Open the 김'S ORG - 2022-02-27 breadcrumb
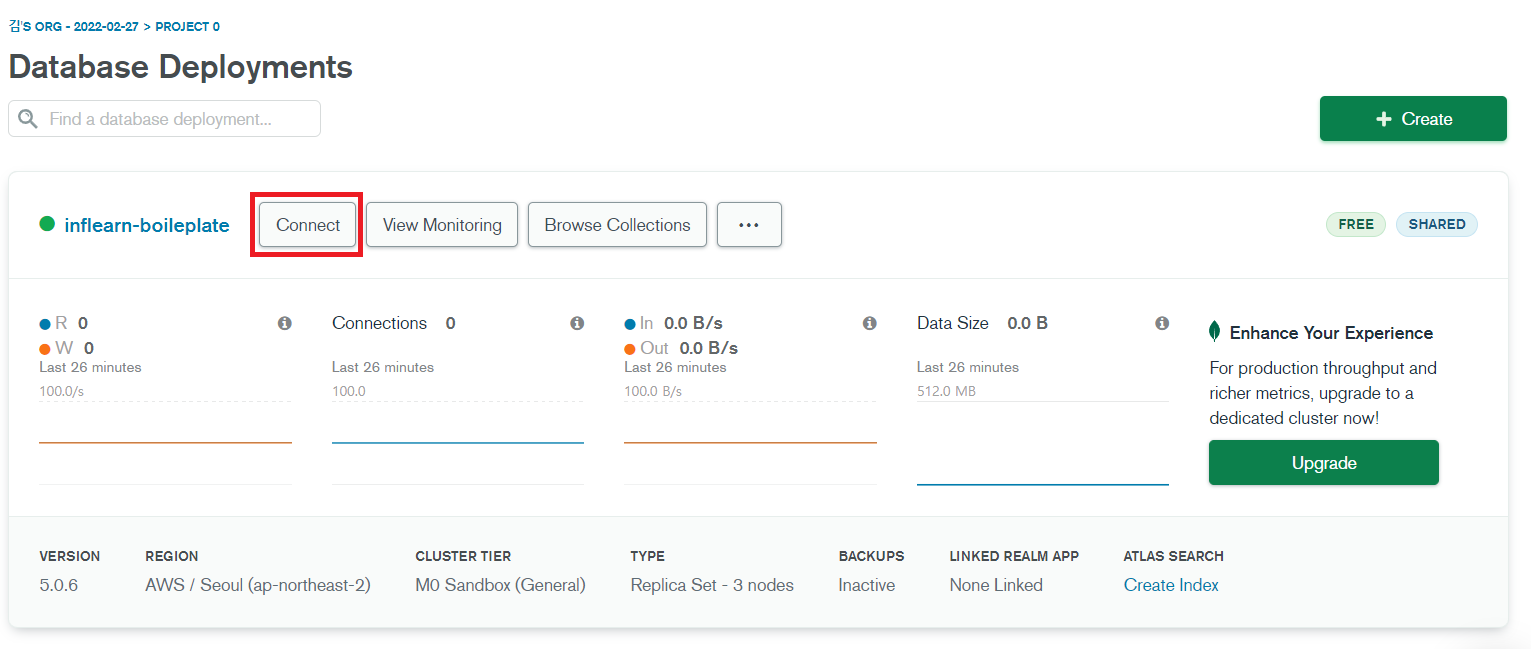 73,27
